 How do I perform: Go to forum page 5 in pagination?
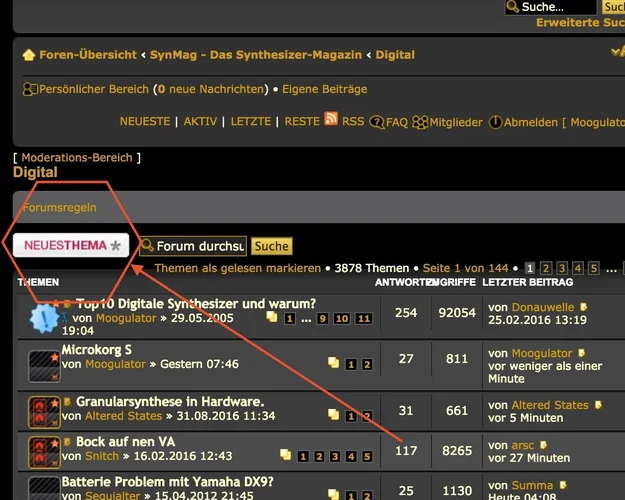point(594,268)
